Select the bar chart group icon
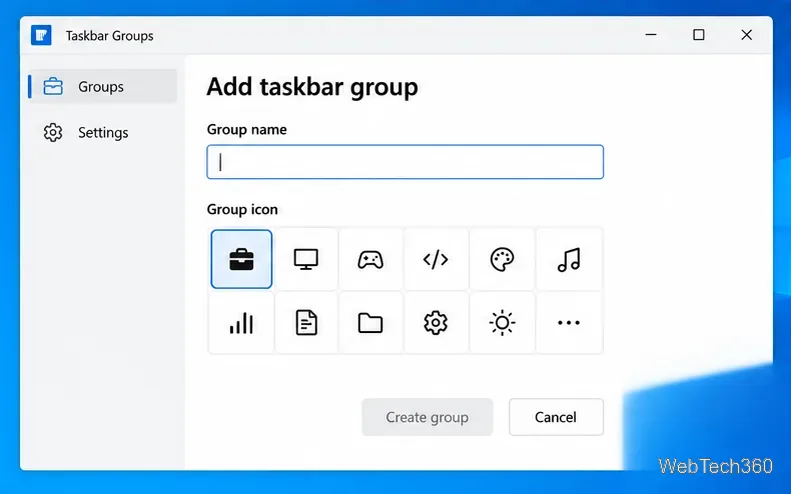 pos(241,322)
